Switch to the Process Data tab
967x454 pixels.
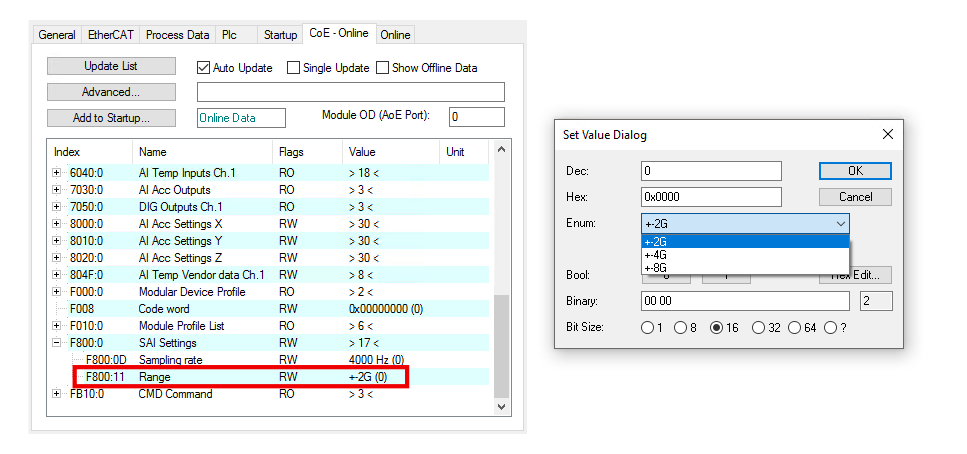(x=178, y=35)
